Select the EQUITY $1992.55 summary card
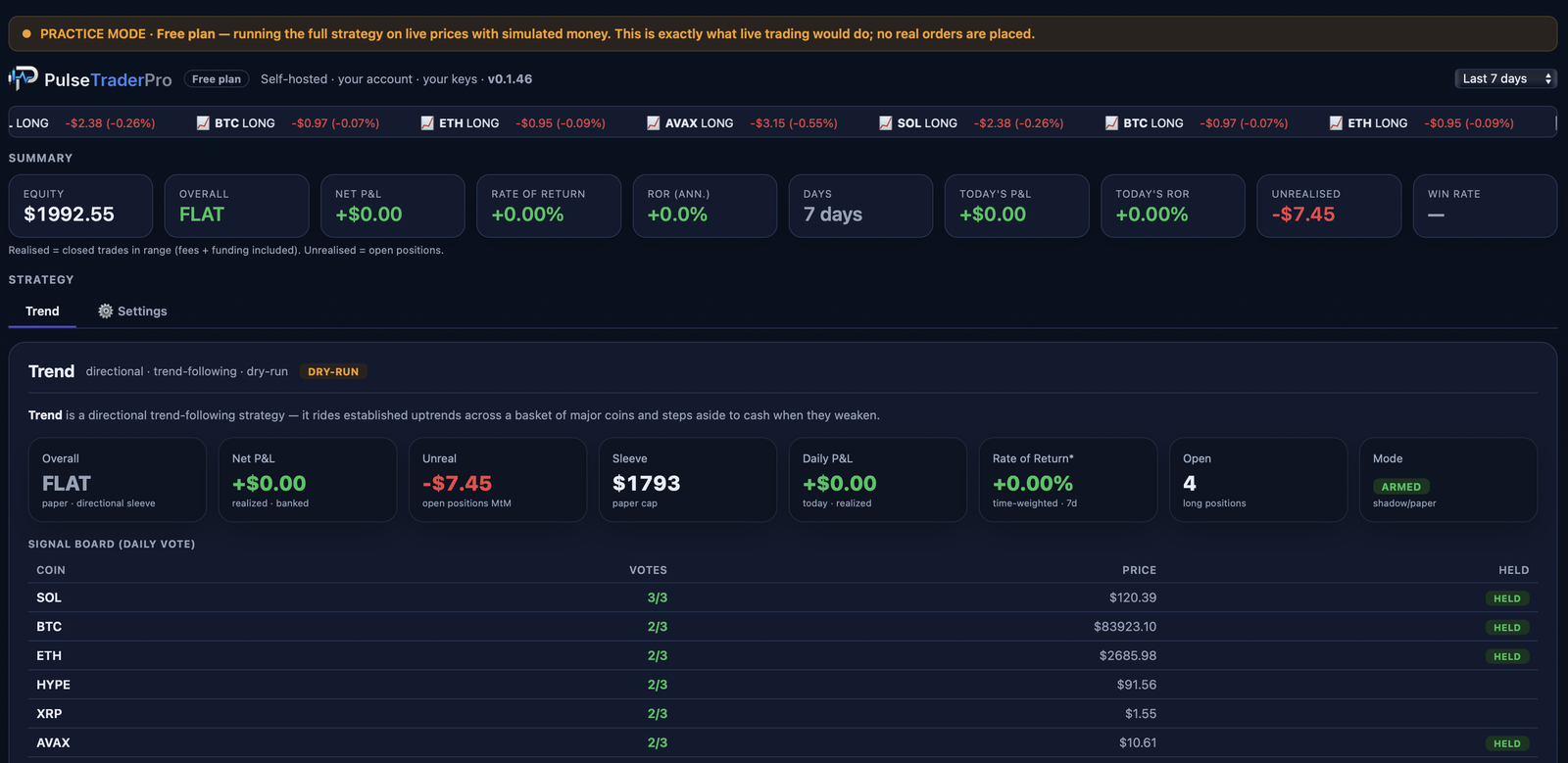The height and width of the screenshot is (763, 1568). tap(80, 206)
